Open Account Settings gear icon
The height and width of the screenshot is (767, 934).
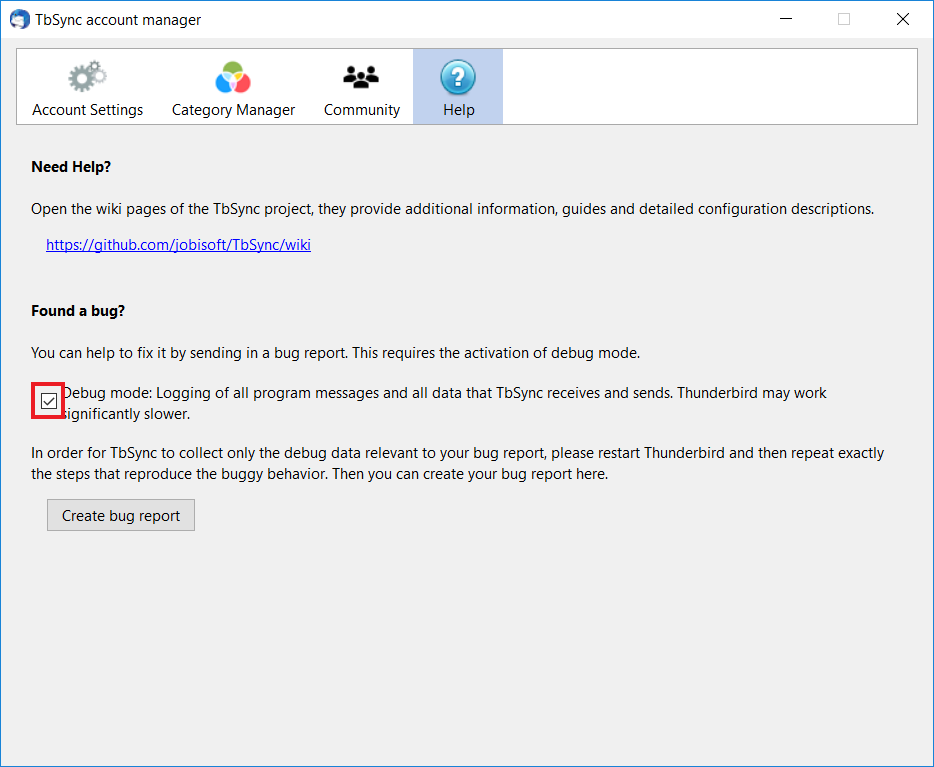tap(87, 76)
